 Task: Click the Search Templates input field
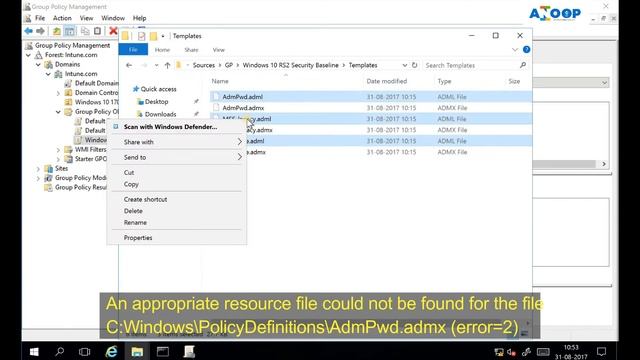point(471,65)
